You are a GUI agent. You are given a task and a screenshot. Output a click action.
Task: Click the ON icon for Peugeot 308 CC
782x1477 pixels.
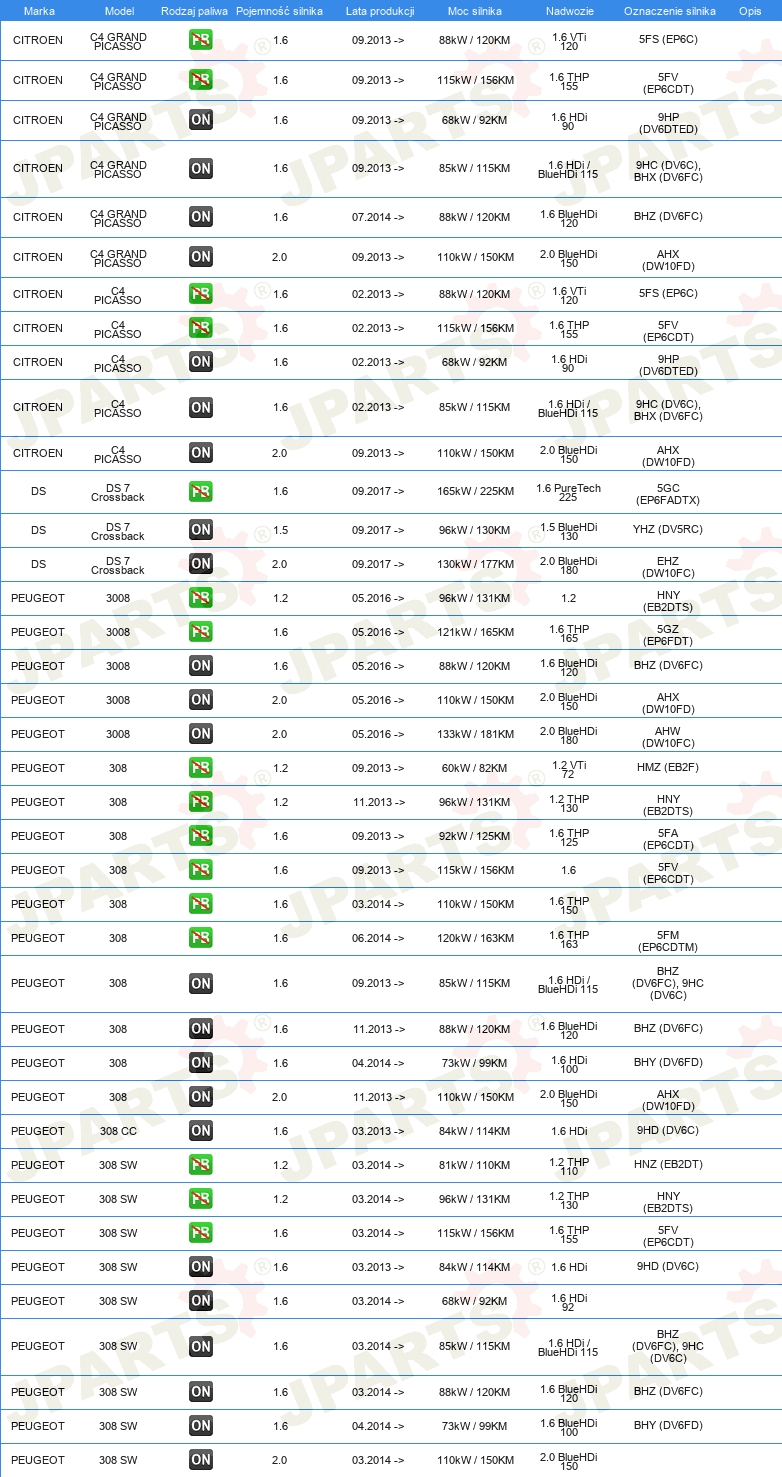pyautogui.click(x=201, y=1131)
